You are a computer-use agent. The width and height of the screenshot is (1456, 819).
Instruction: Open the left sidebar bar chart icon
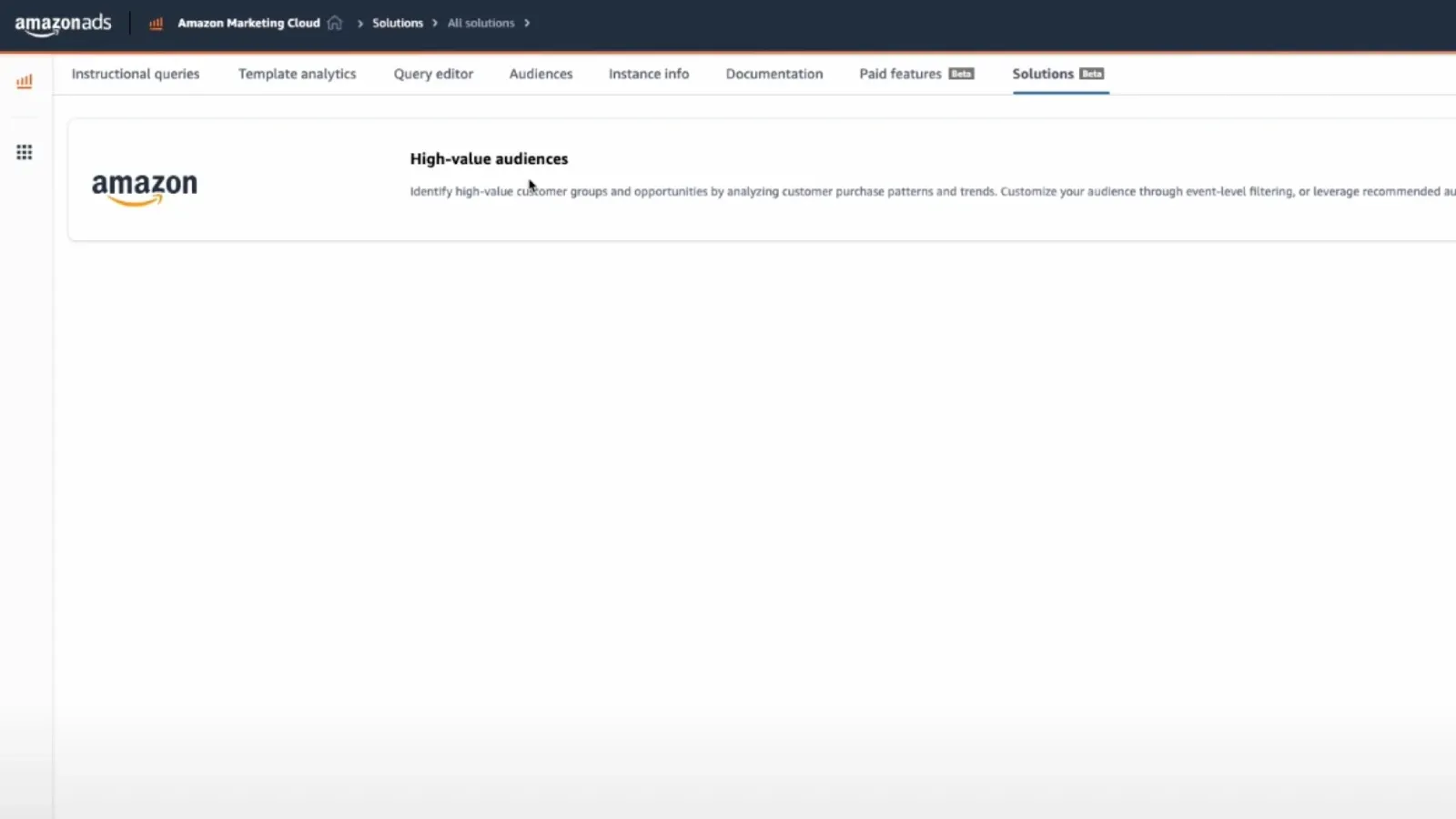pos(25,81)
